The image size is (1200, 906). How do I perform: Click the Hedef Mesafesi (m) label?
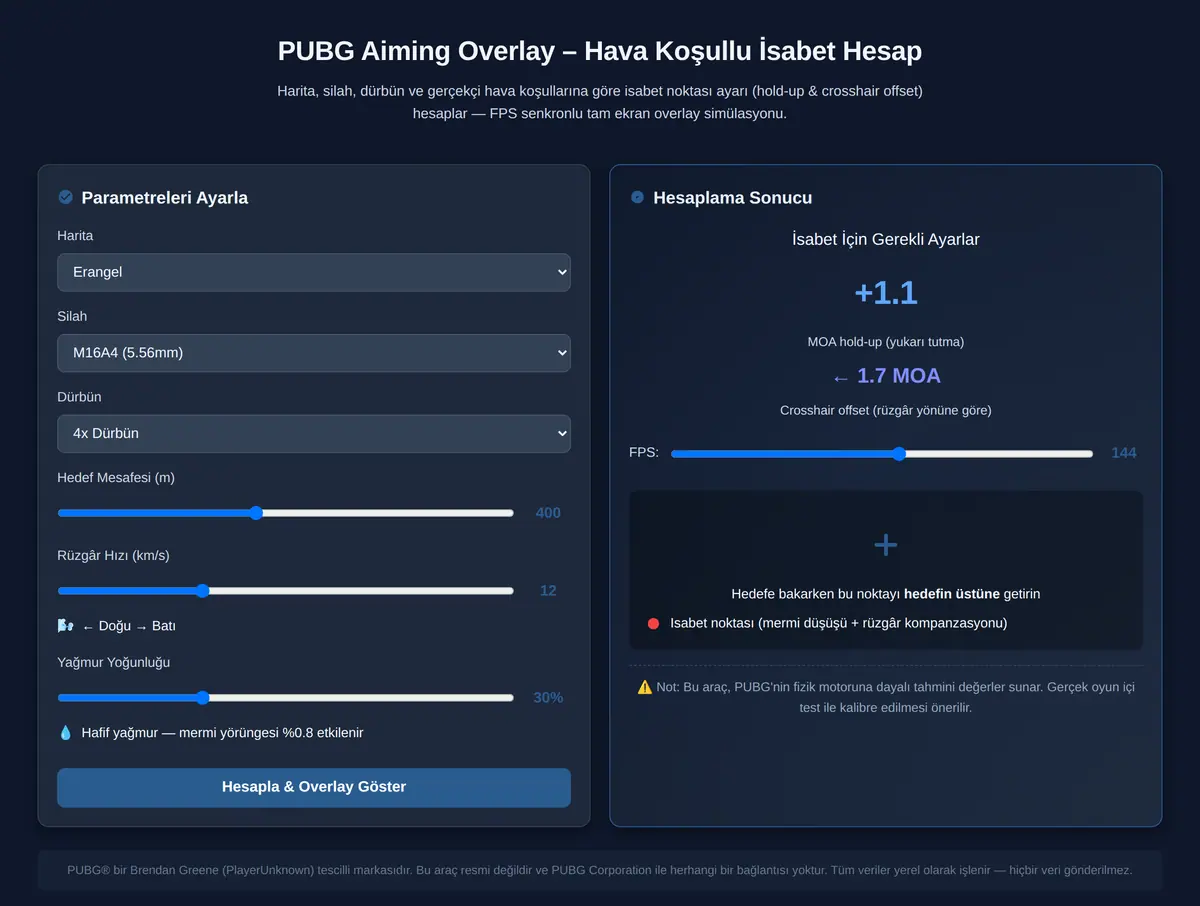pos(116,478)
